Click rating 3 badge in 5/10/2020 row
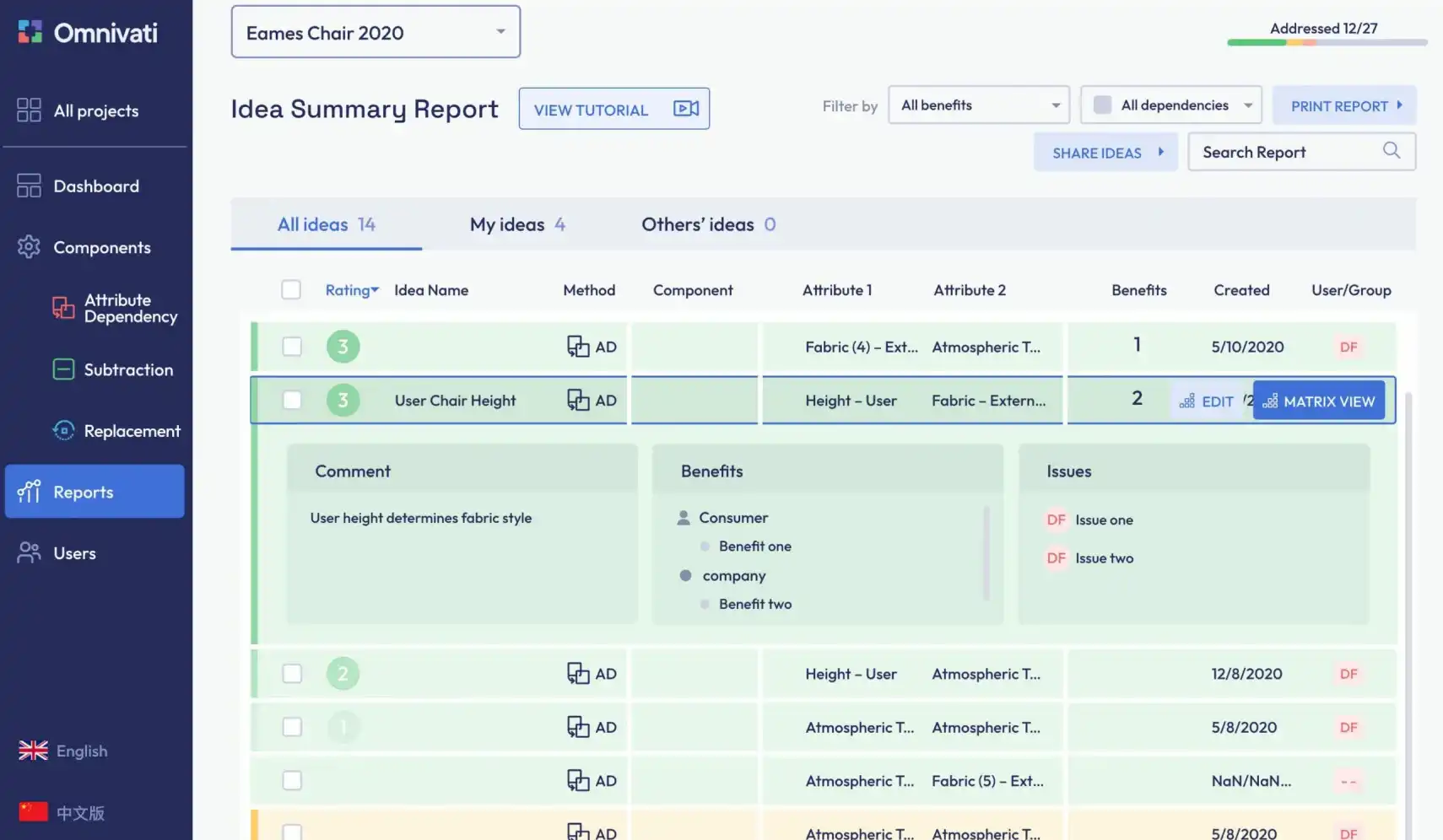This screenshot has width=1443, height=840. coord(343,347)
